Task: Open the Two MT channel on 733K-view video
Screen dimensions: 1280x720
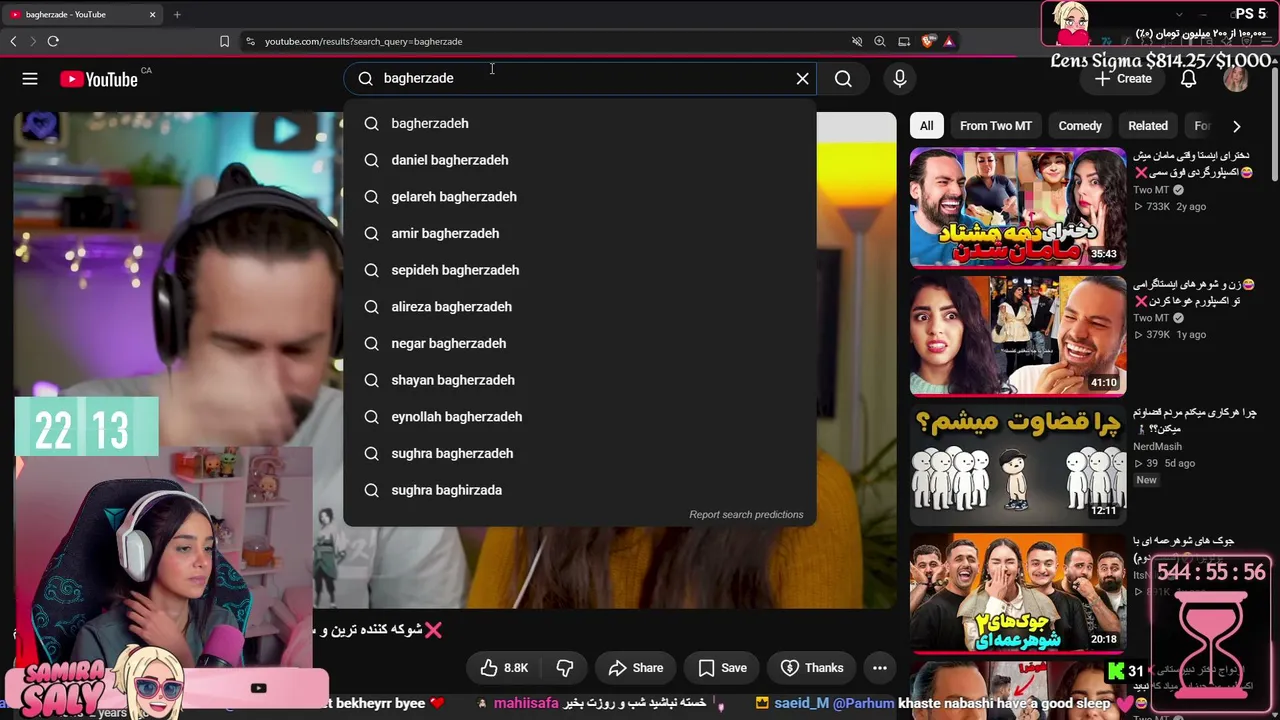Action: pos(1151,190)
